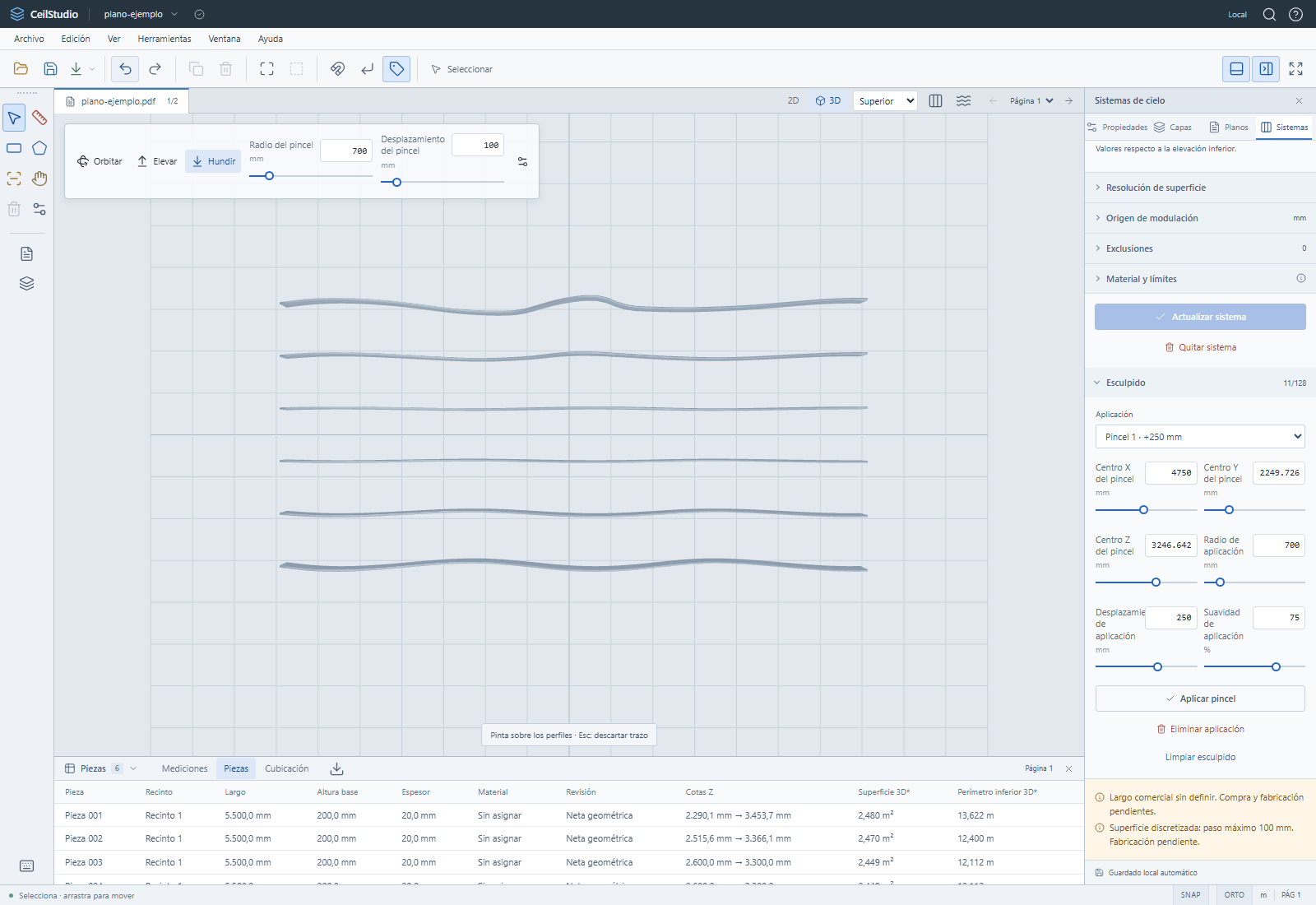Toggle the bottom panel layout button
Image resolution: width=1316 pixels, height=905 pixels.
point(1236,69)
